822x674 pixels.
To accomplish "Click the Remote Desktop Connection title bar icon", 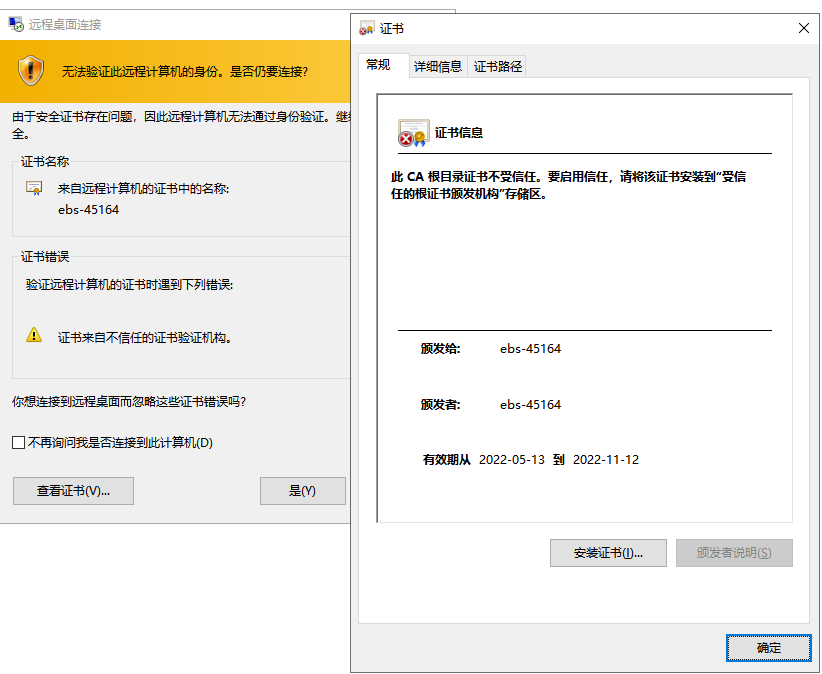I will click(x=16, y=24).
